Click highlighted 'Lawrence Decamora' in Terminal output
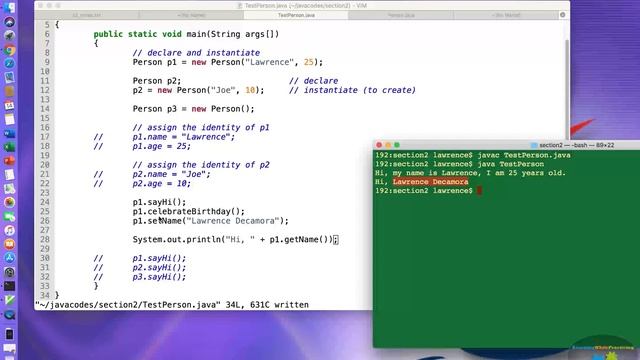The width and height of the screenshot is (640, 360). 431,182
